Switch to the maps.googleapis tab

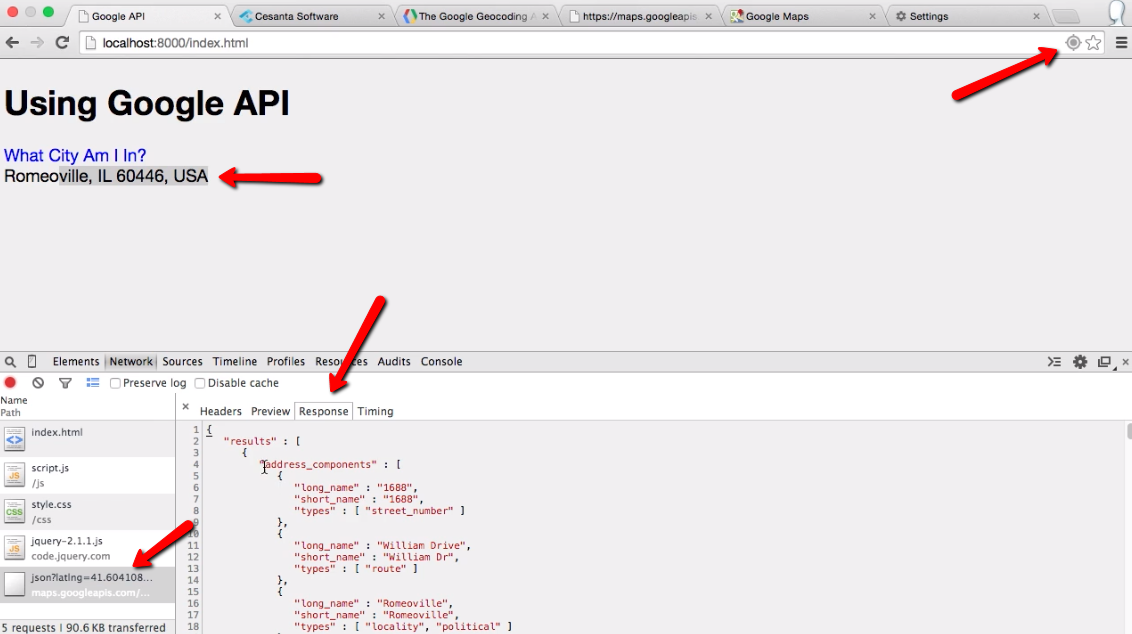639,16
